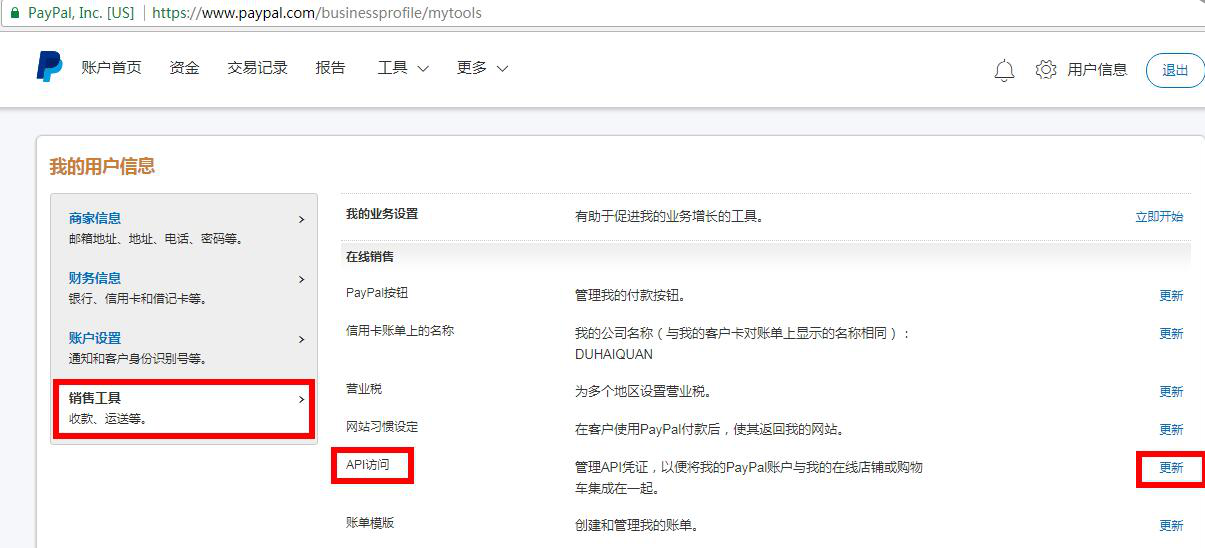Expand the 工具 dropdown menu
This screenshot has height=548, width=1205.
pos(402,68)
